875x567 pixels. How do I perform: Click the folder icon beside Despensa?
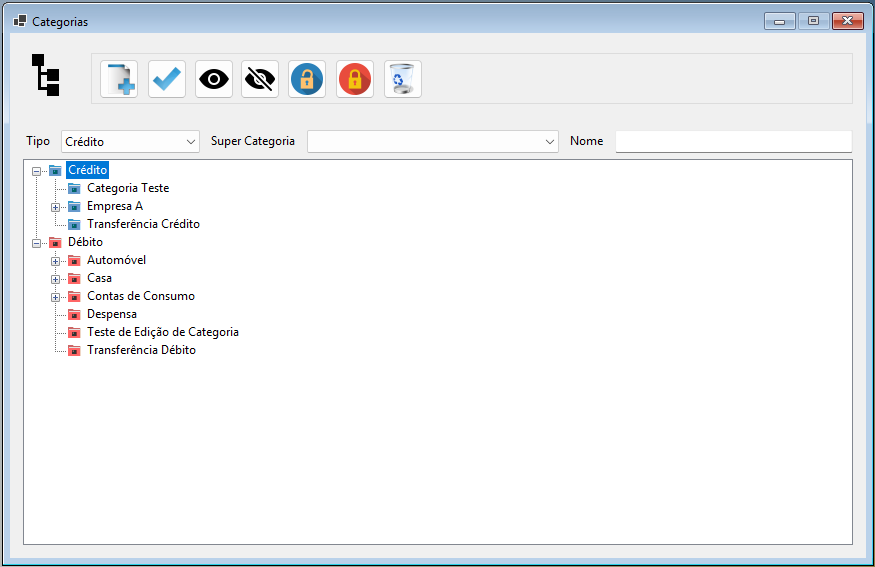74,315
